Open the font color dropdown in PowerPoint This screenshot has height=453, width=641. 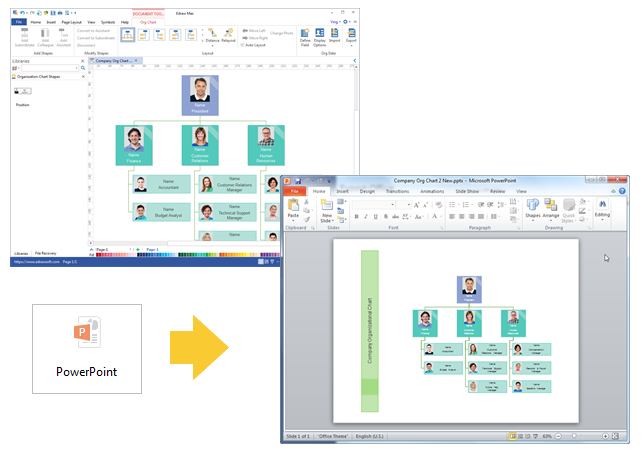[441, 217]
